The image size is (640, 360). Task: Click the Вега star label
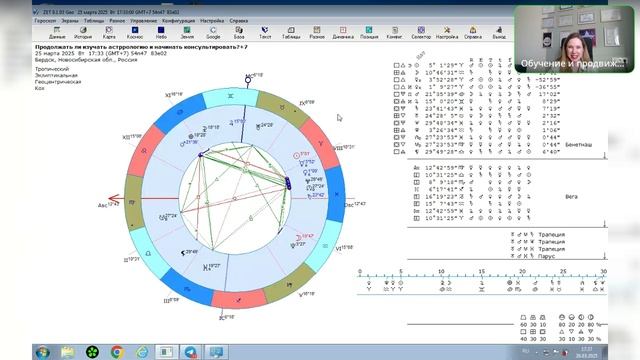click(x=571, y=197)
